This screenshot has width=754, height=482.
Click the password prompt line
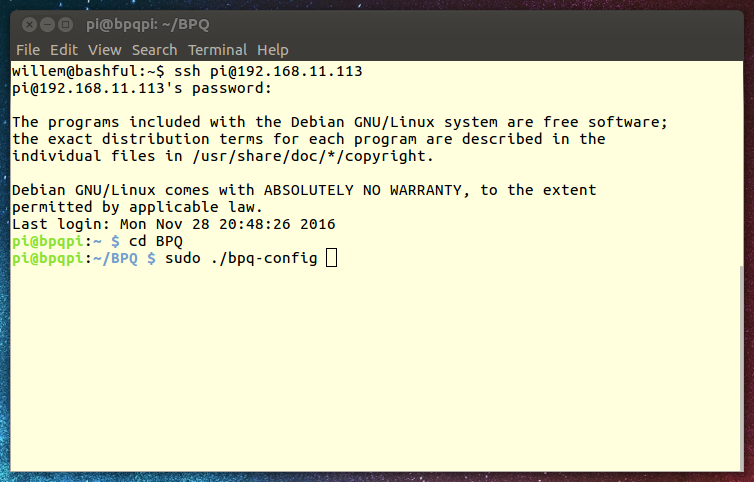click(x=142, y=89)
